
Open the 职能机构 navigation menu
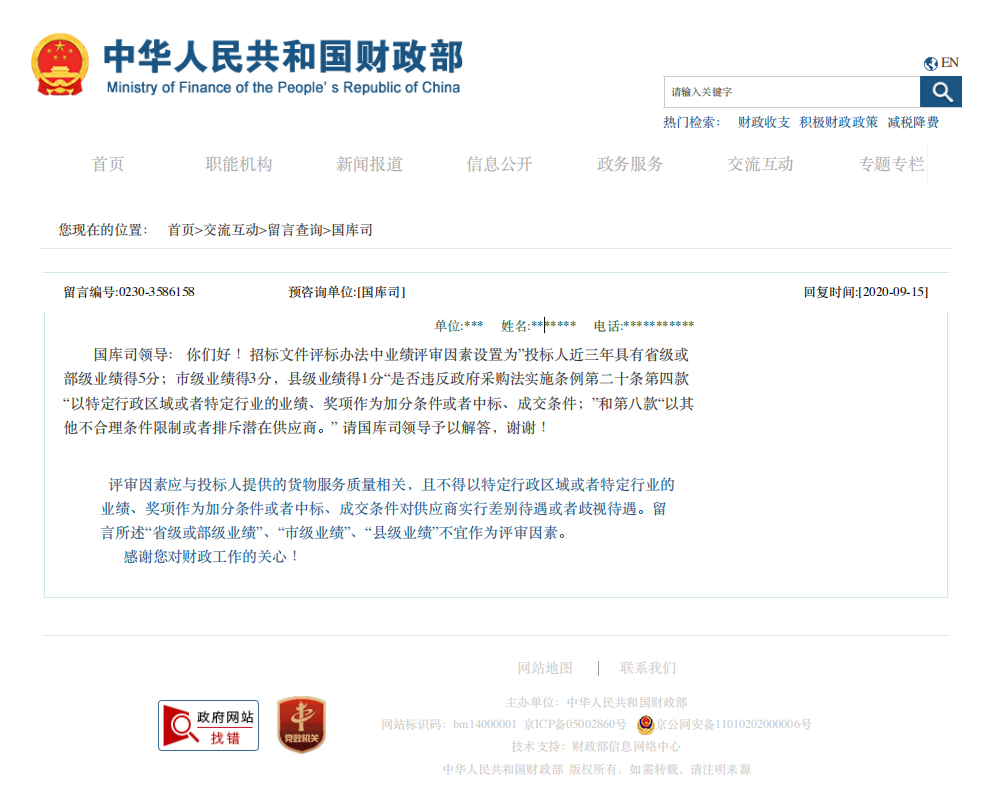click(x=238, y=164)
